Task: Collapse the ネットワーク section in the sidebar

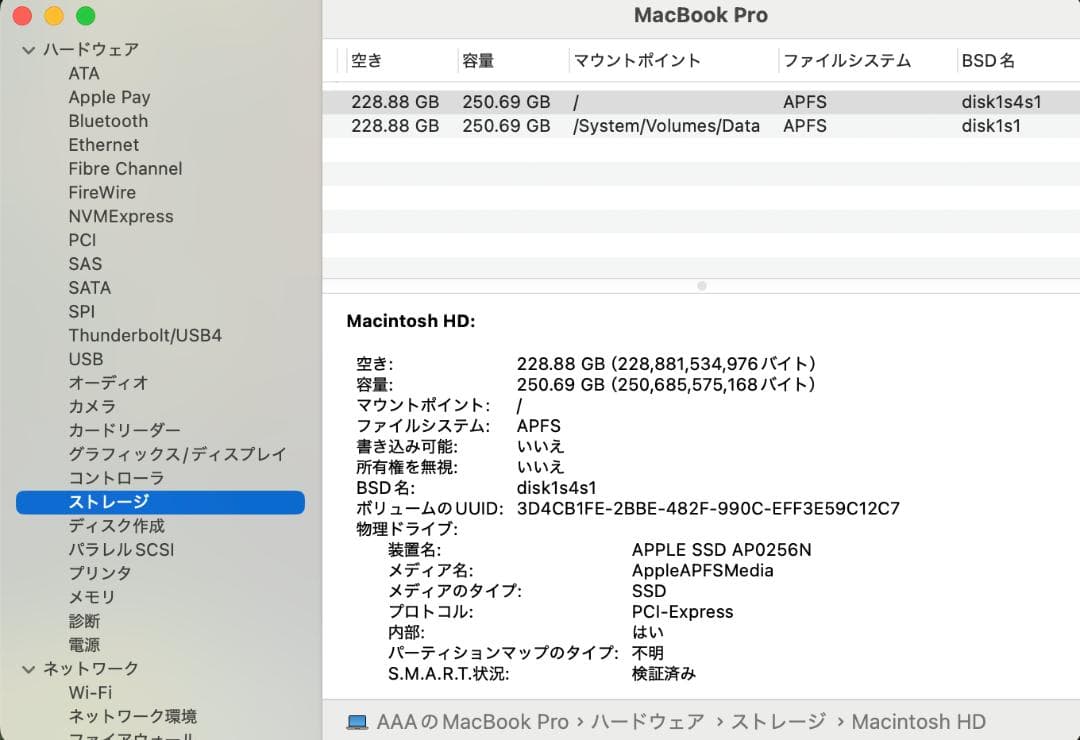Action: [27, 668]
